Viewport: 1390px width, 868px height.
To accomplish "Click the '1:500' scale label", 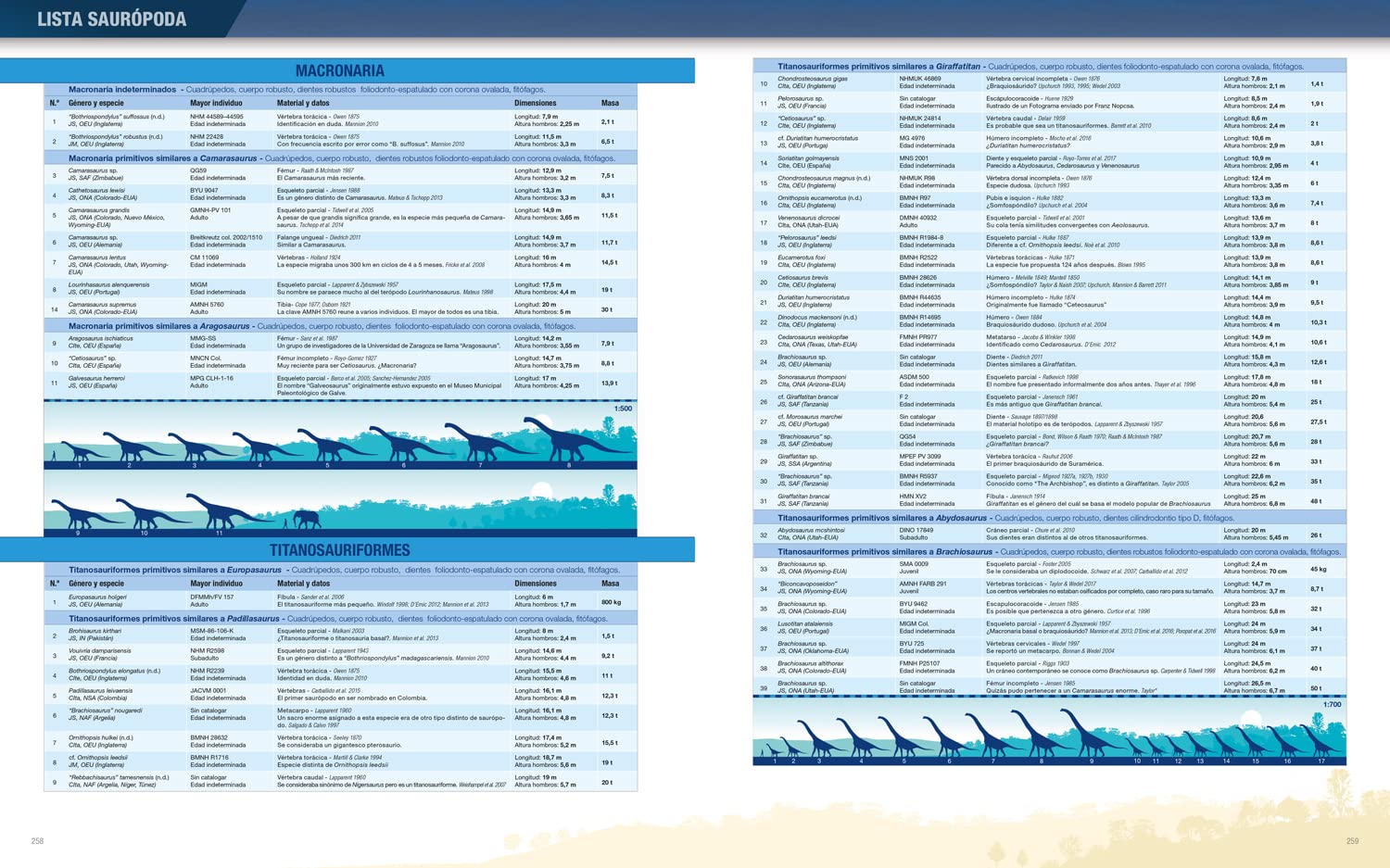I will pos(623,409).
